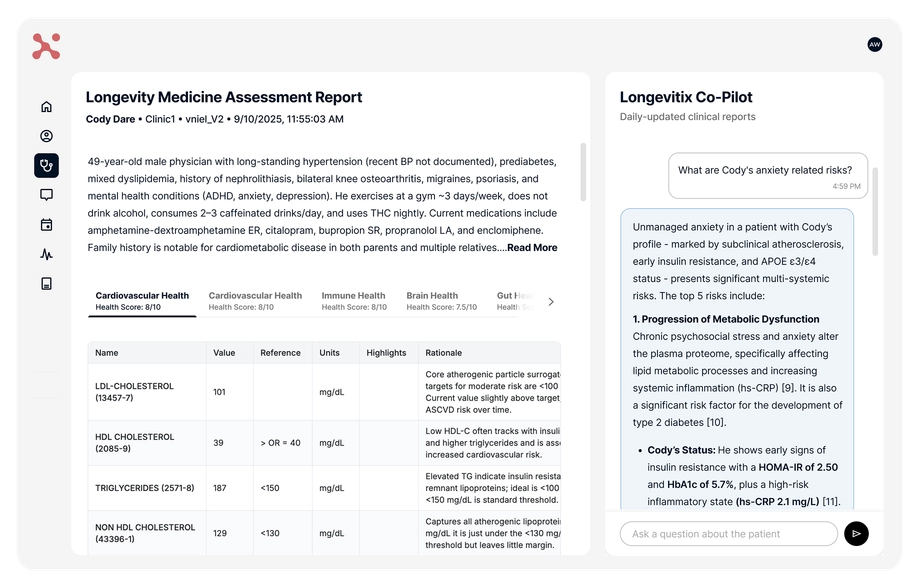
Task: Open the user profile sidebar icon
Action: click(x=46, y=136)
